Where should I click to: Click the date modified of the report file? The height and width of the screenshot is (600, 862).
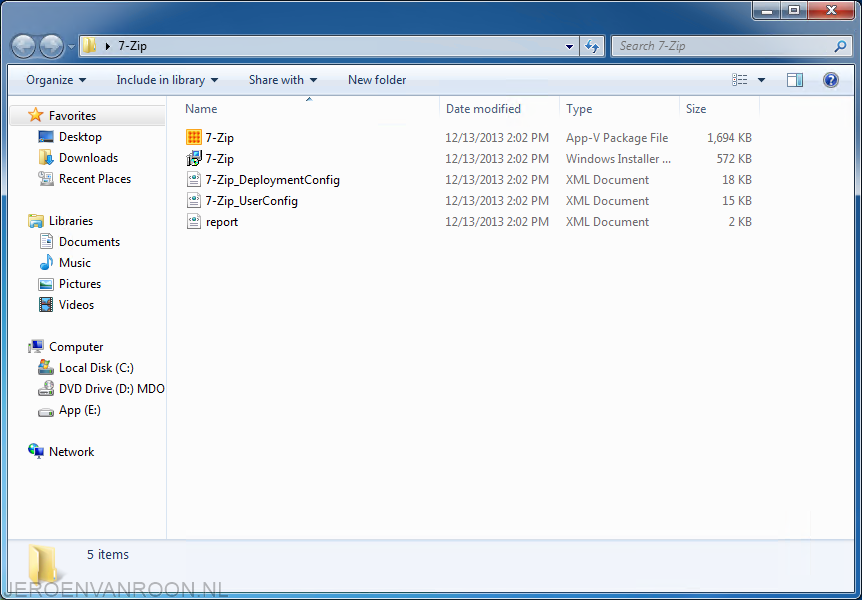coord(497,222)
